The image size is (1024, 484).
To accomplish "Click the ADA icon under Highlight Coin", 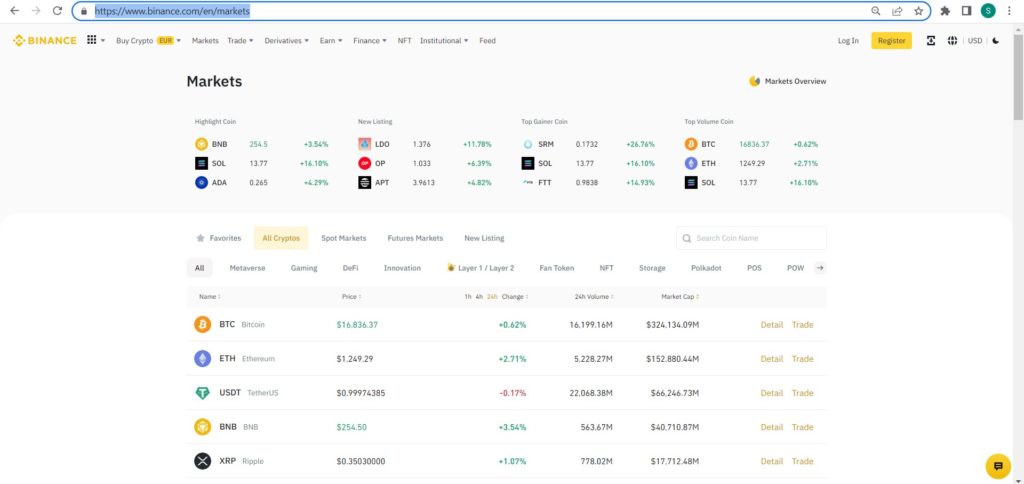I will (x=201, y=183).
